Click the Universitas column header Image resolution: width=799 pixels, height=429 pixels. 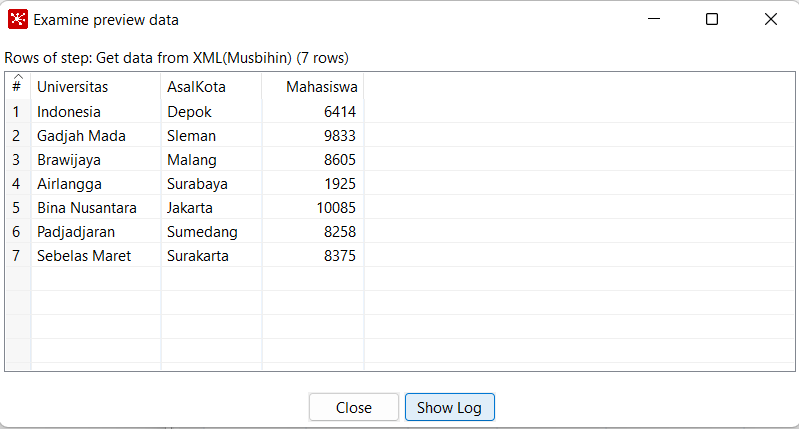(x=95, y=87)
